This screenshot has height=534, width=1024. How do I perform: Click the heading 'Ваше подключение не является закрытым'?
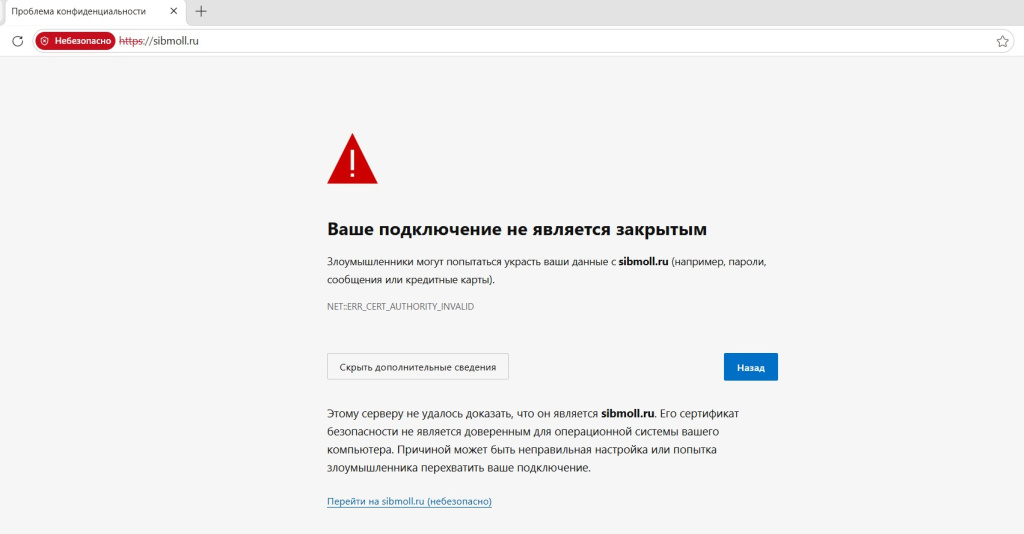(x=517, y=229)
